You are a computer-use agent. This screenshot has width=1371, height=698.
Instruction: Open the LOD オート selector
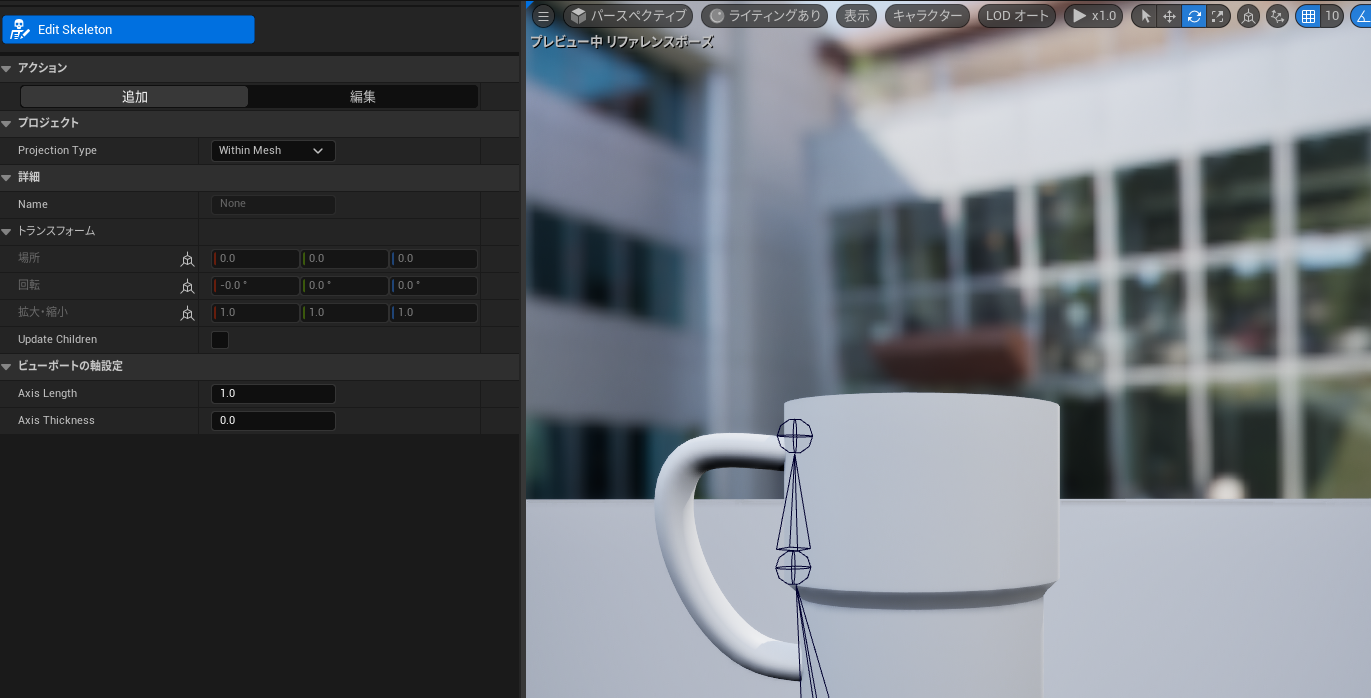coord(1016,16)
